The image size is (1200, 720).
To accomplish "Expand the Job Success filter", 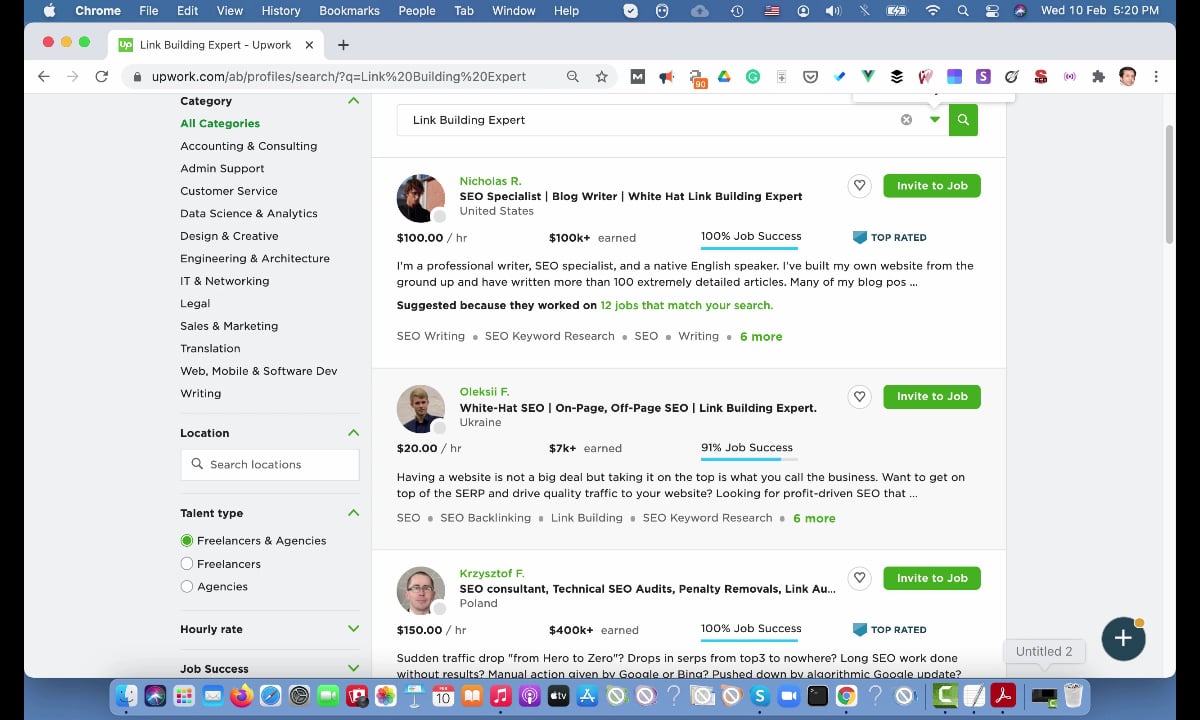I will tap(353, 668).
